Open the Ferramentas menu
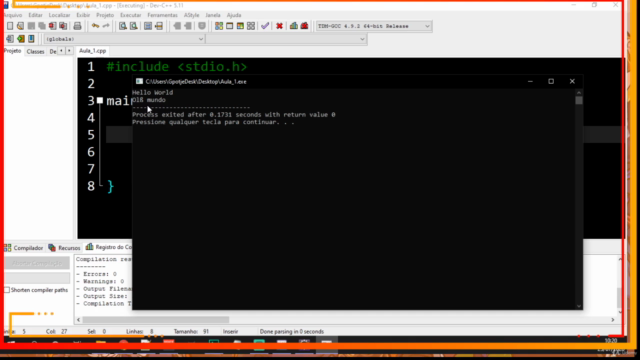This screenshot has width=640, height=360. pyautogui.click(x=162, y=15)
